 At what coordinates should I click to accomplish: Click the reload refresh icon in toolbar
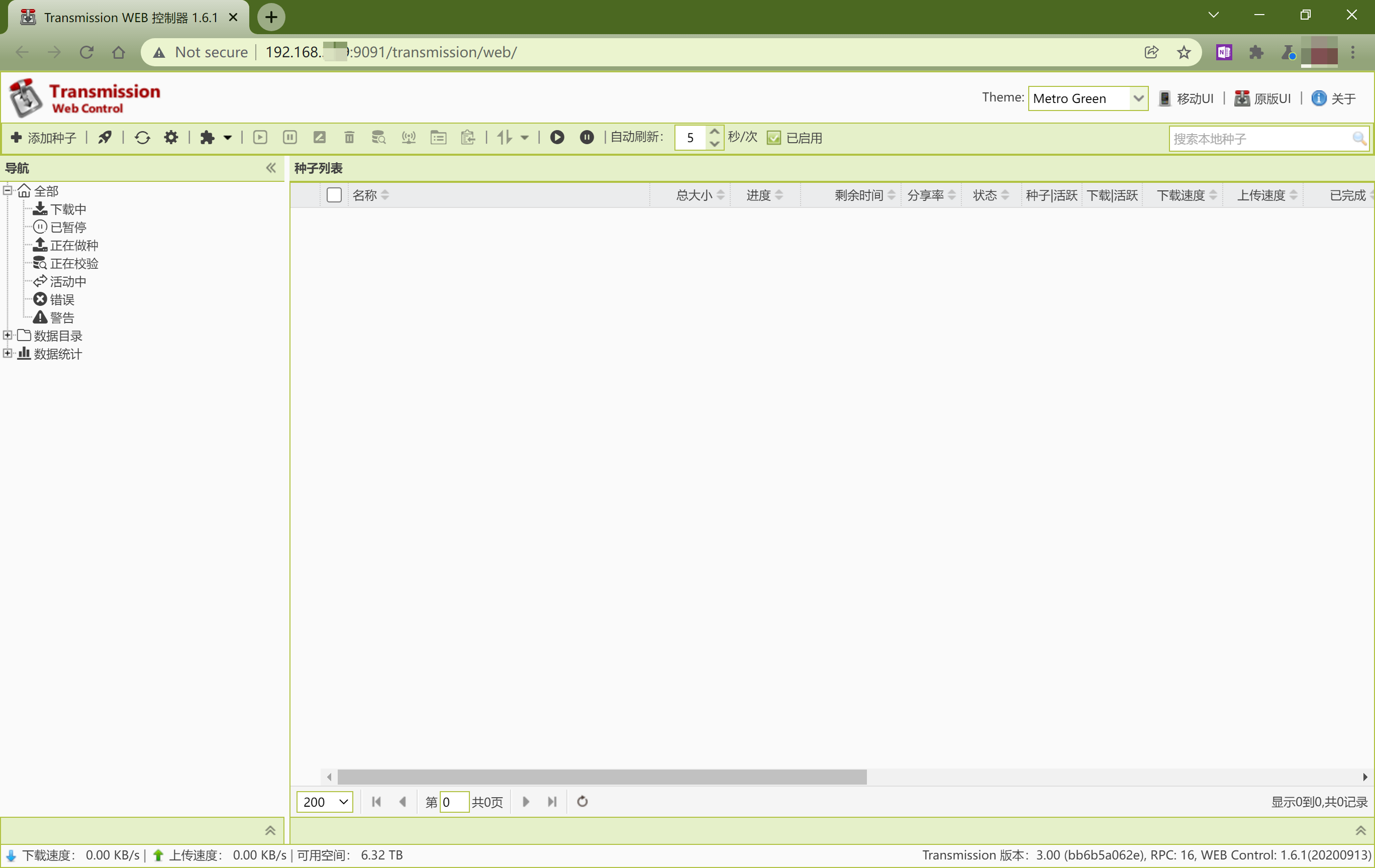point(142,138)
